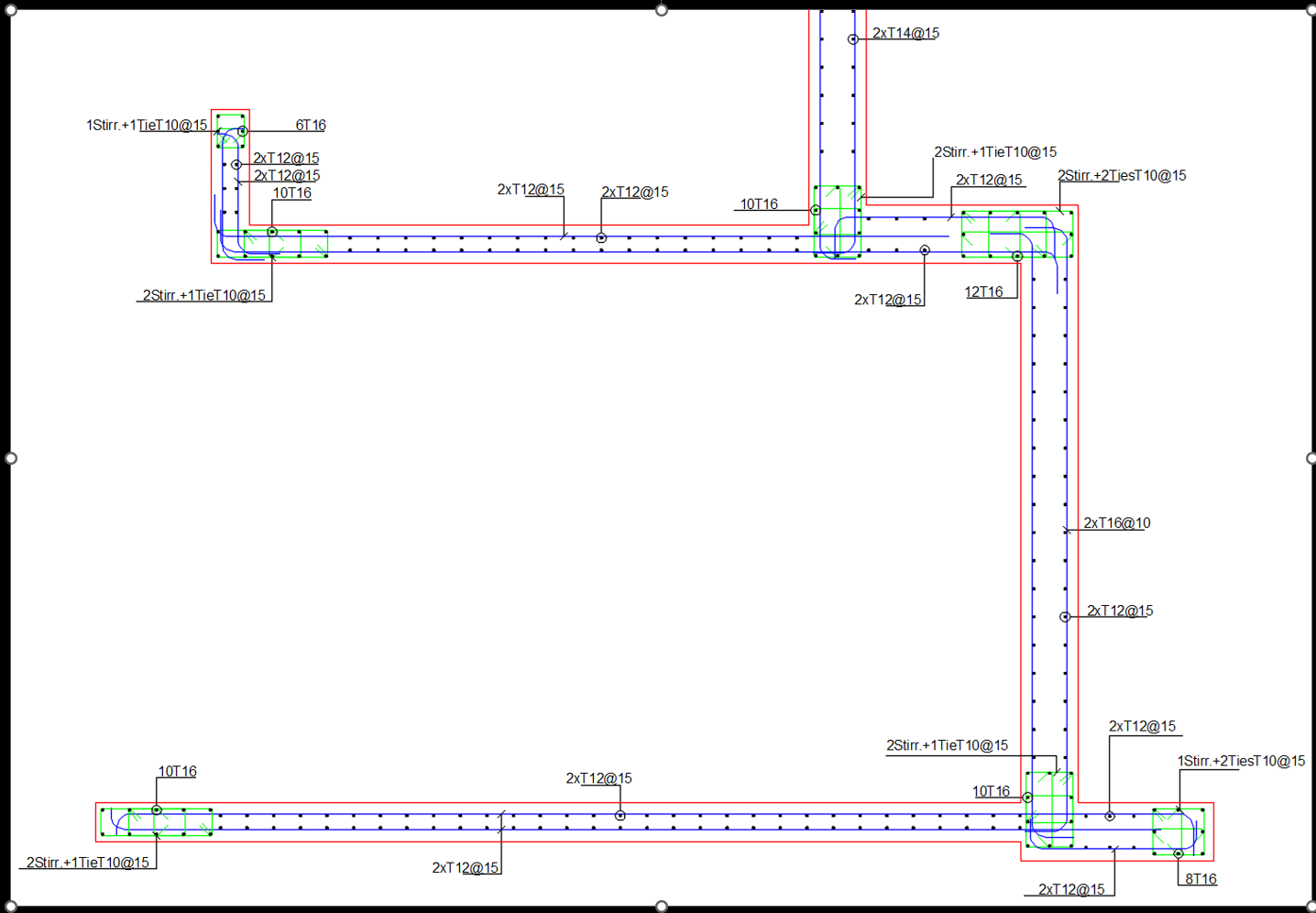The image size is (1316, 913).
Task: Select the "12T16" bar count label
Action: click(984, 291)
